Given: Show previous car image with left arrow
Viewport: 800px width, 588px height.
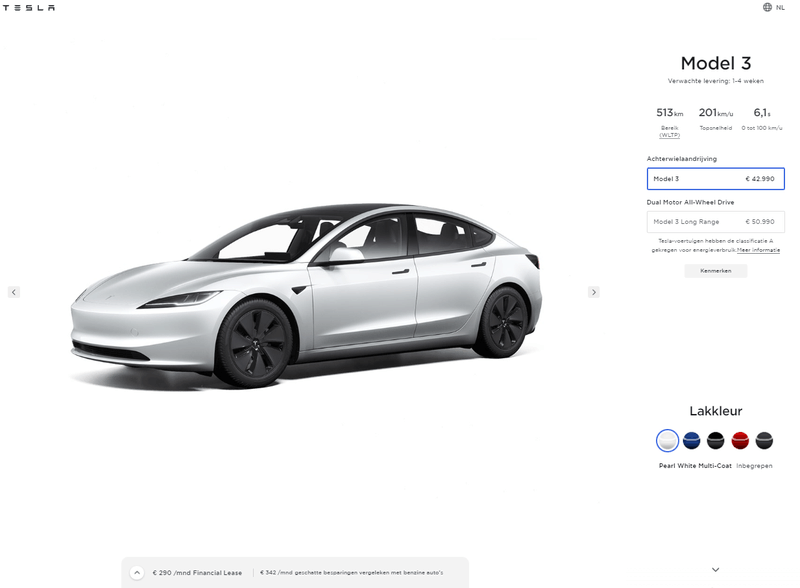Looking at the screenshot, I should pyautogui.click(x=14, y=292).
